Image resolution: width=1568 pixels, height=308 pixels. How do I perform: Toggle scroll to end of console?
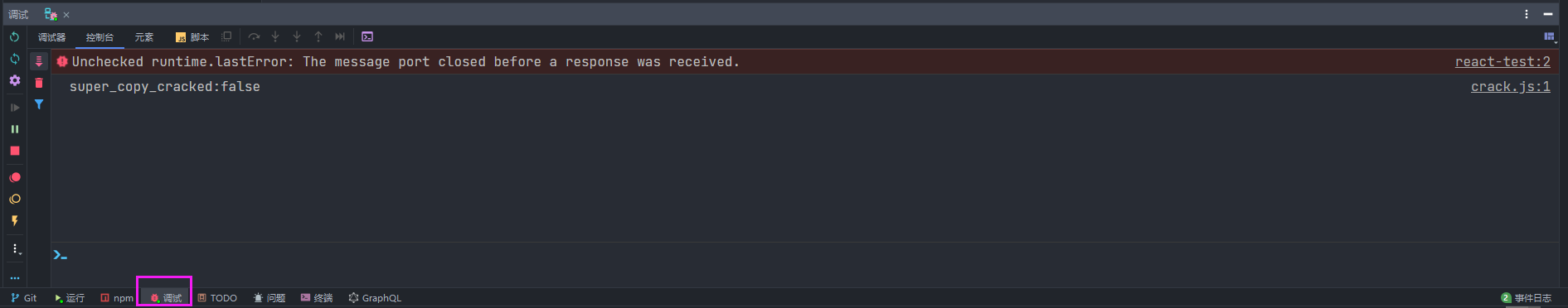coord(38,61)
